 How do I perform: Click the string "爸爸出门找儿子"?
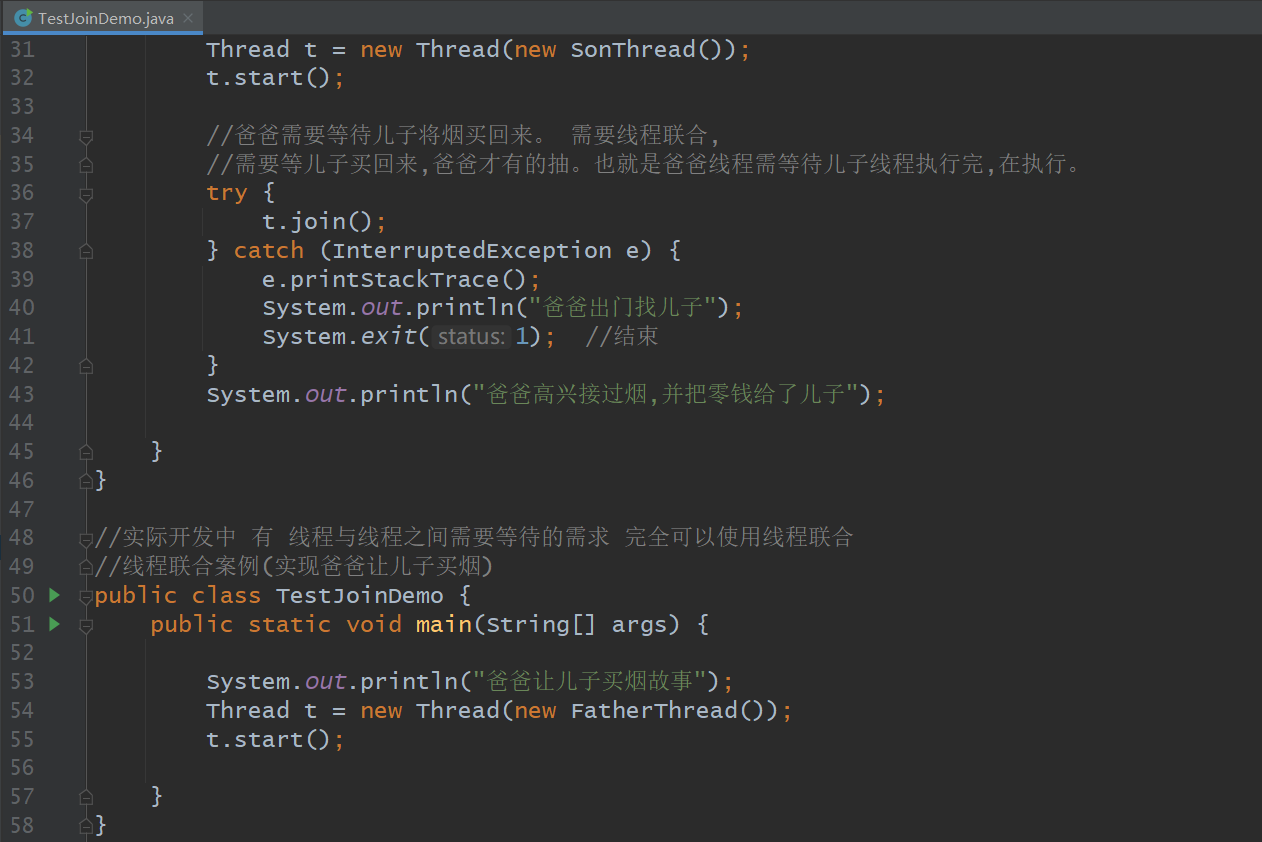point(622,308)
